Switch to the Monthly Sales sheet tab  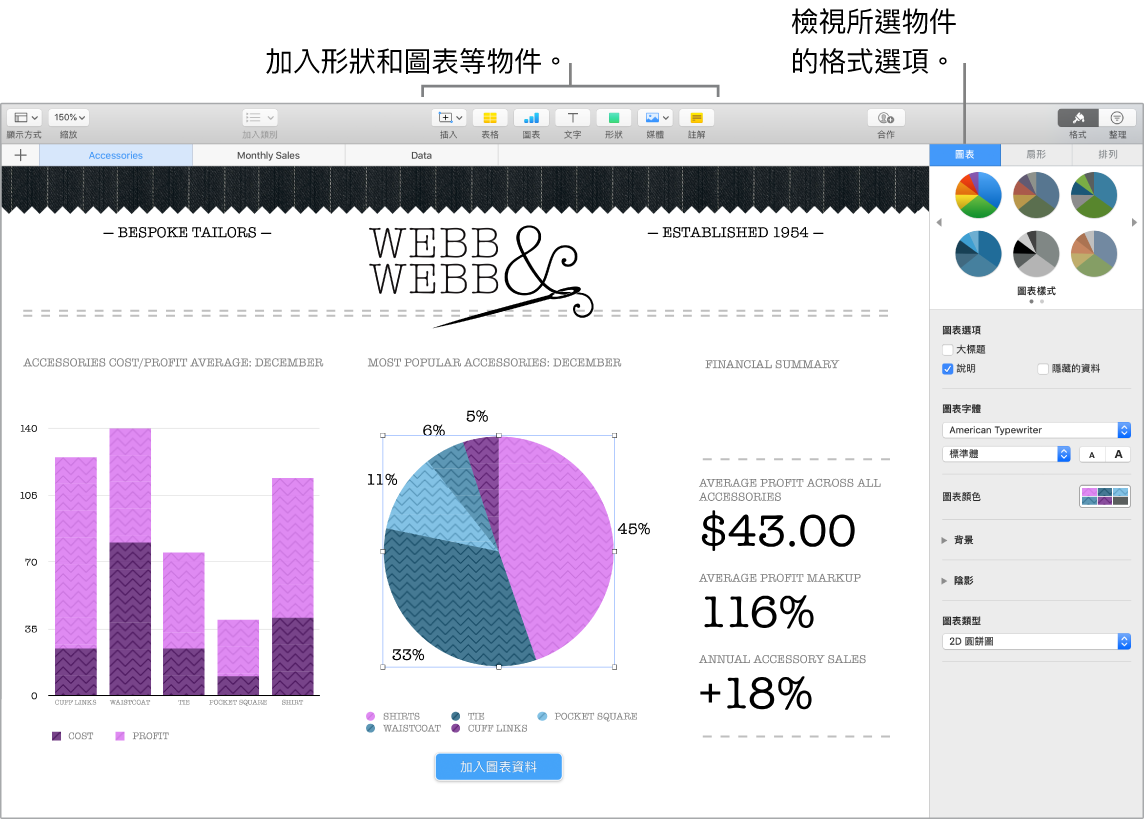coord(267,155)
